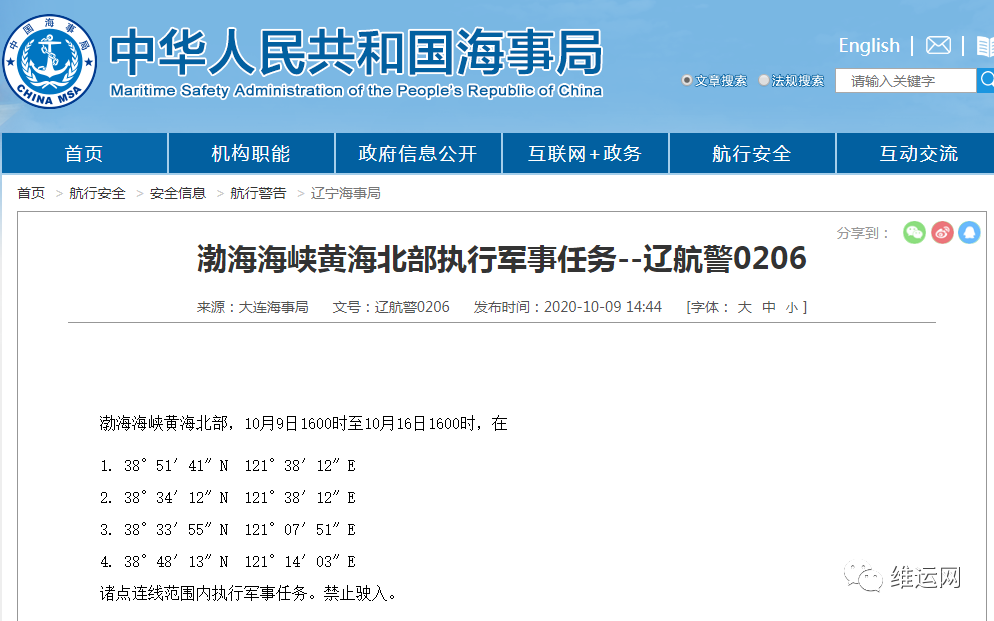
Task: Select the 法规搜索 radio button
Action: (x=763, y=80)
